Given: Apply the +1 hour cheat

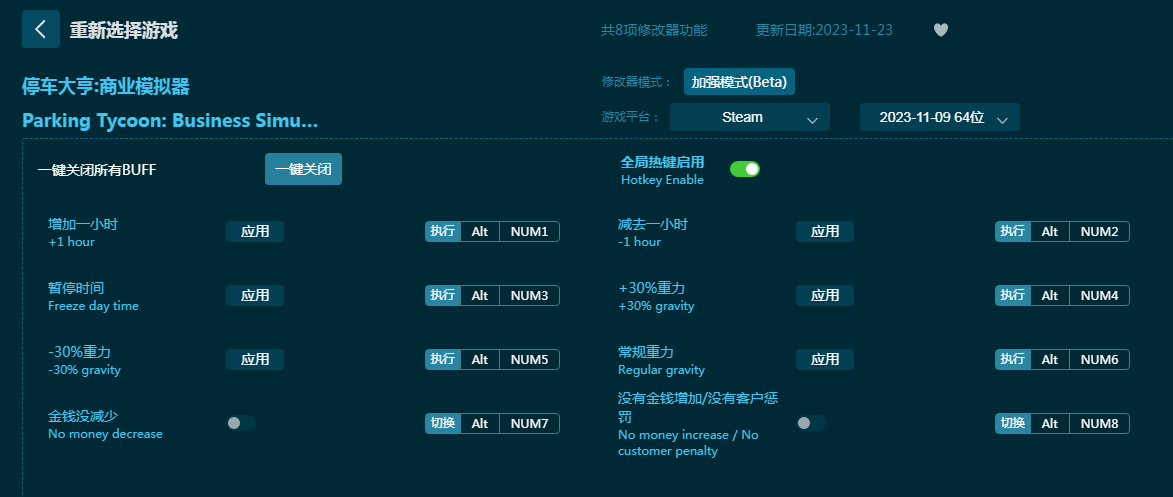Looking at the screenshot, I should [x=255, y=232].
